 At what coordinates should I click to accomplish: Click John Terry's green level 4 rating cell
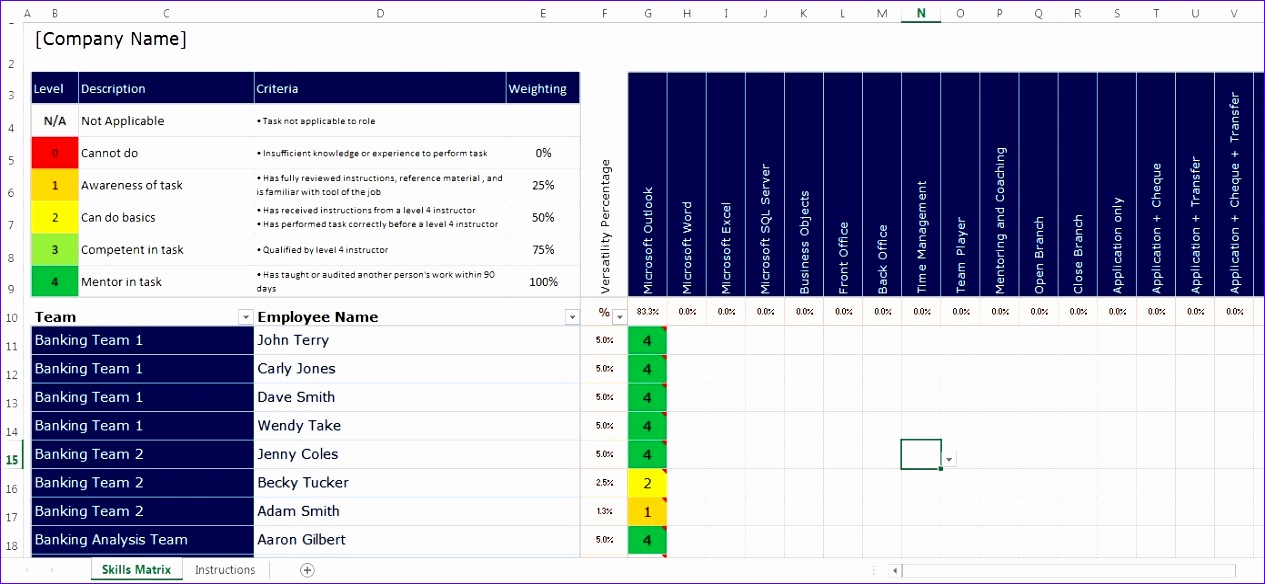[x=647, y=340]
